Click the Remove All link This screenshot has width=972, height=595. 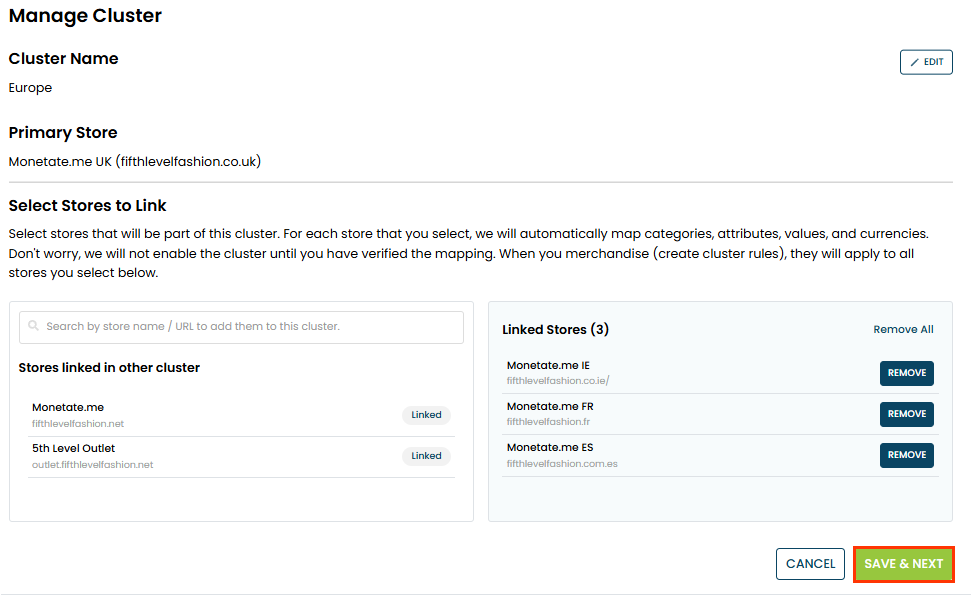(x=903, y=330)
